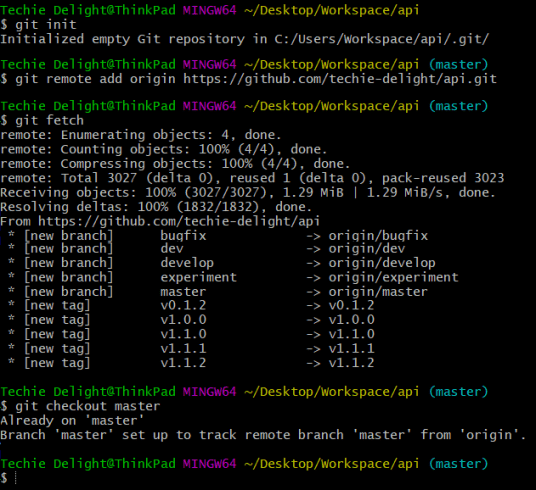Click the 'experiment' branch name in the middle column

coord(199,277)
